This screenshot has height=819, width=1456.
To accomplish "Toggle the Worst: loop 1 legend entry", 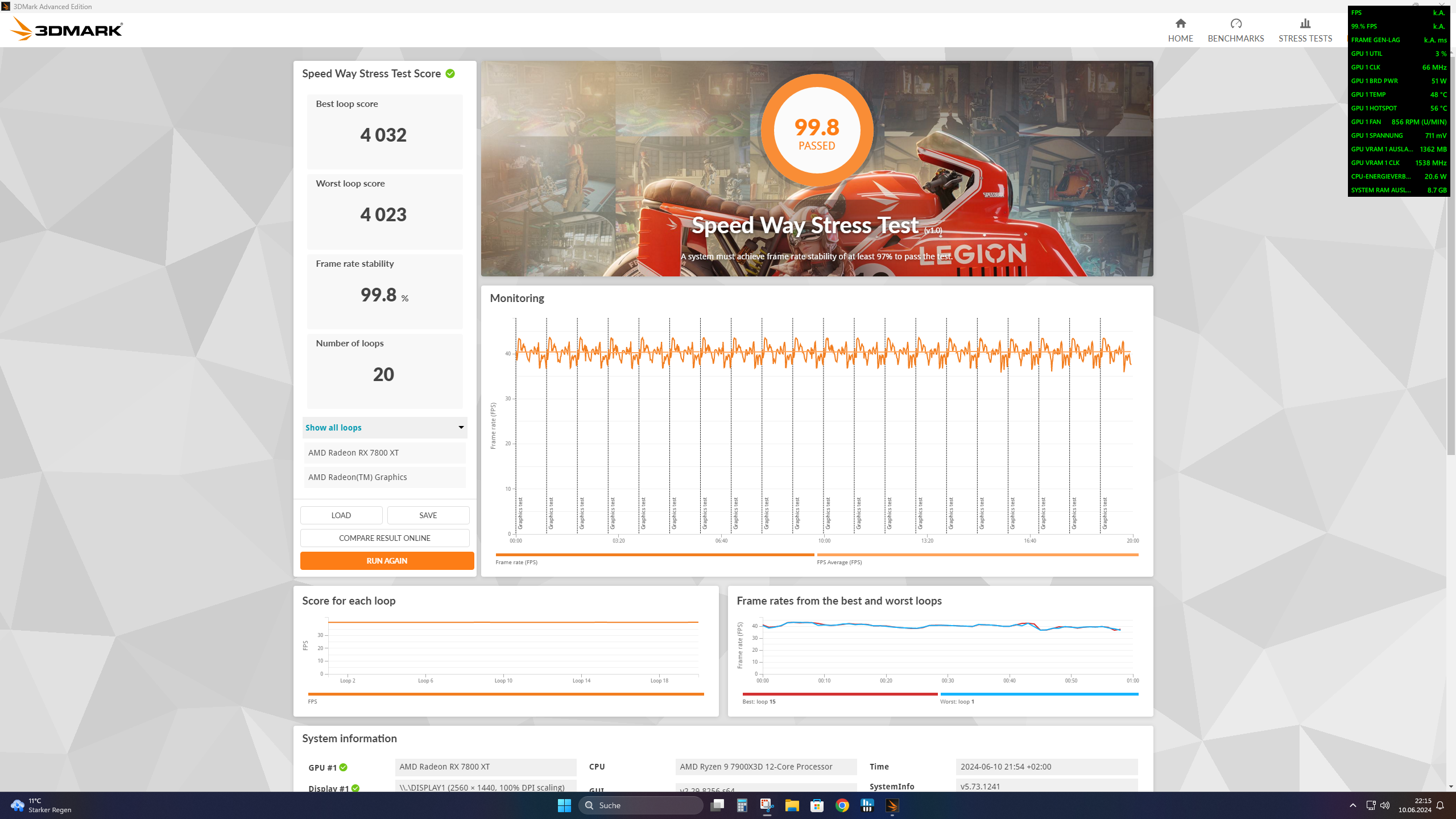I will tap(1039, 698).
